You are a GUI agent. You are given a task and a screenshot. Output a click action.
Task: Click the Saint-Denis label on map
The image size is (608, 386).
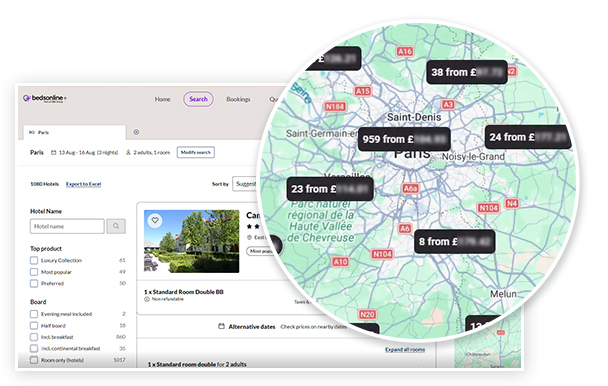(414, 117)
